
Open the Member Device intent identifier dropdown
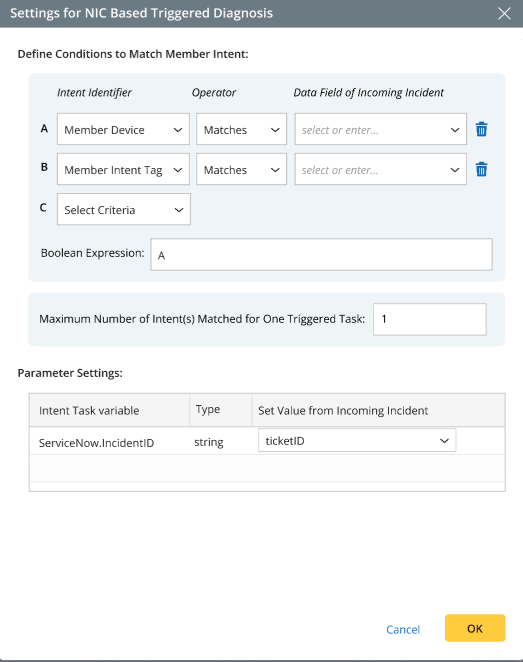[x=123, y=129]
